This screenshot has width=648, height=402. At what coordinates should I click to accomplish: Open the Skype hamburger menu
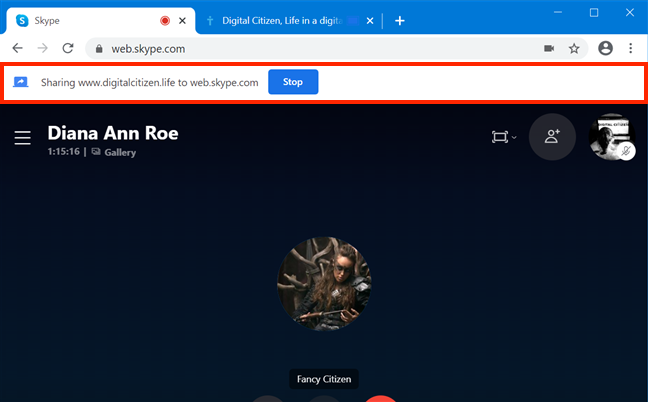pyautogui.click(x=22, y=138)
